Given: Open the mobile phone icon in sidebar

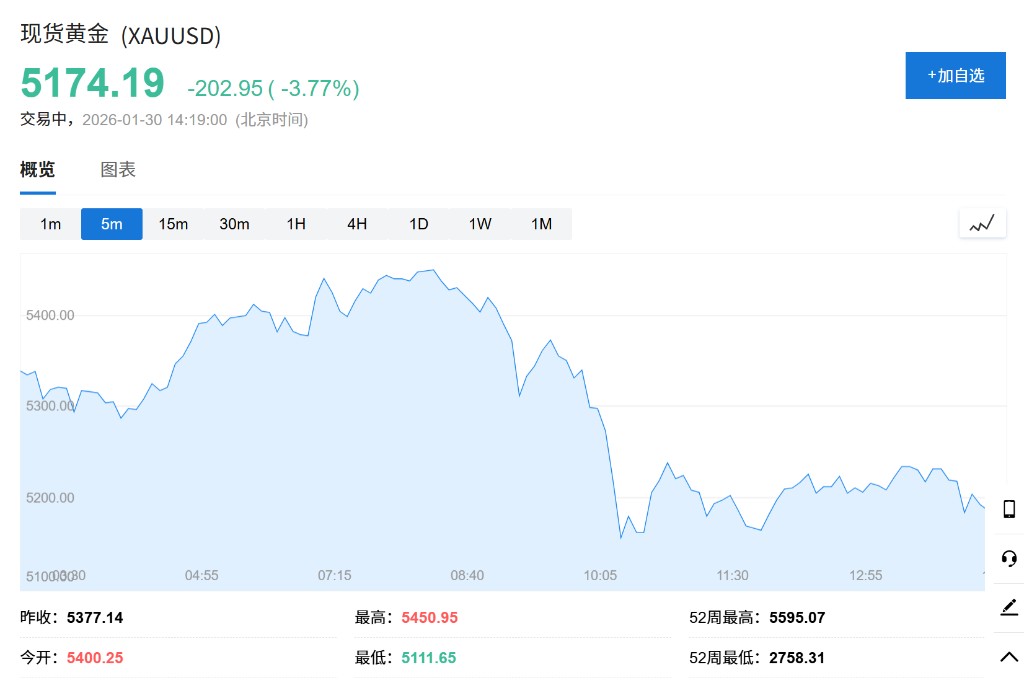Looking at the screenshot, I should [x=1009, y=509].
